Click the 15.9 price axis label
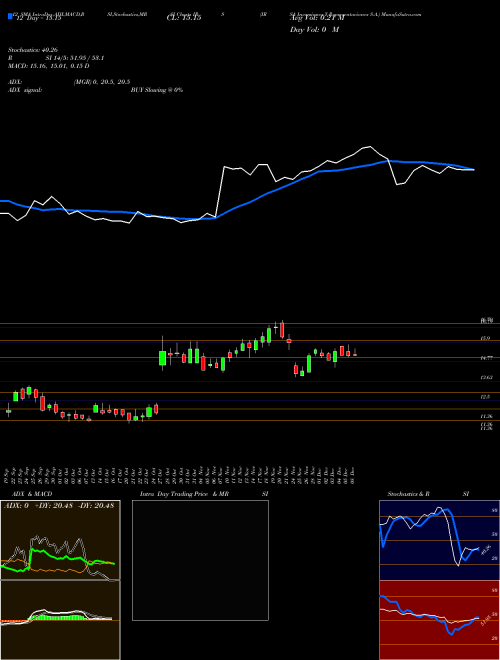The height and width of the screenshot is (660, 500). tap(486, 338)
